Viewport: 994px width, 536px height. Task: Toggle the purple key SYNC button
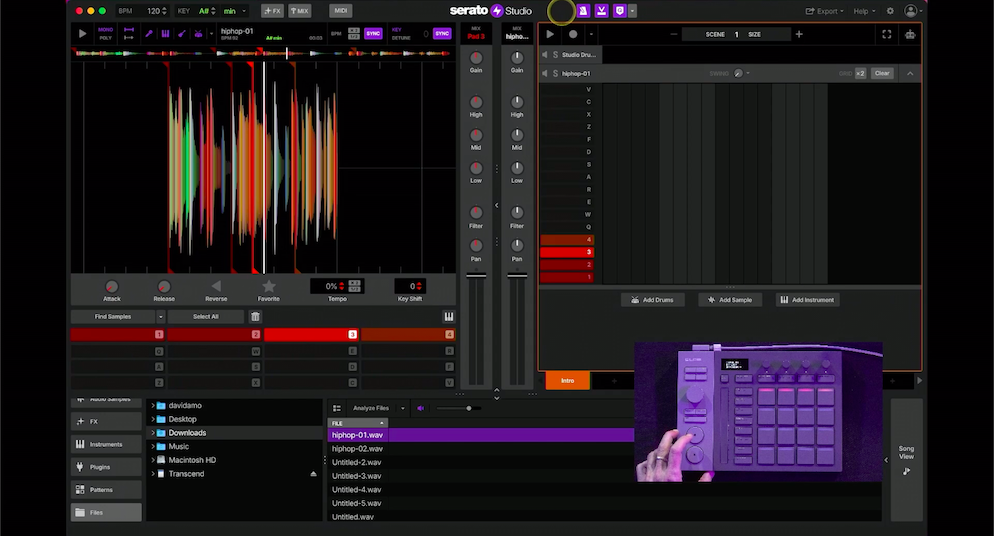coord(441,34)
